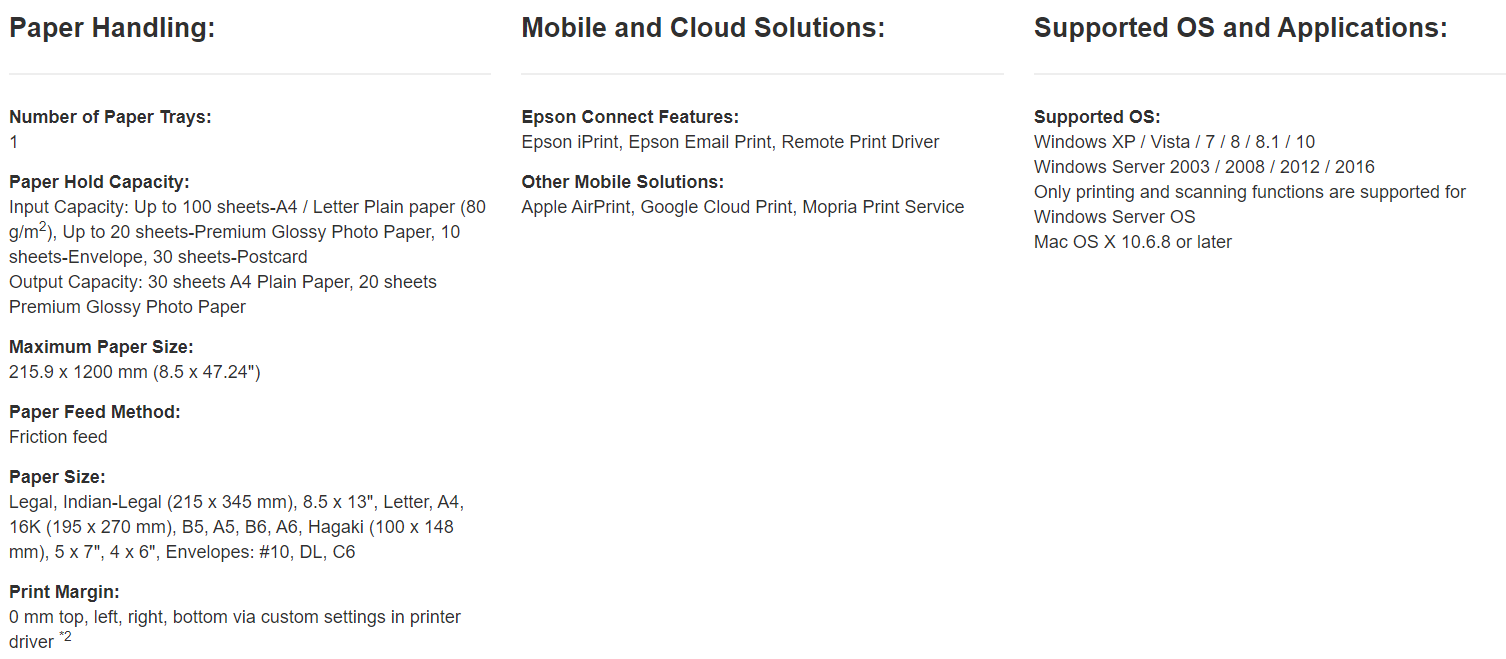Image resolution: width=1506 pixels, height=659 pixels.
Task: Click the "Paper Handling:" section heading
Action: (x=112, y=28)
